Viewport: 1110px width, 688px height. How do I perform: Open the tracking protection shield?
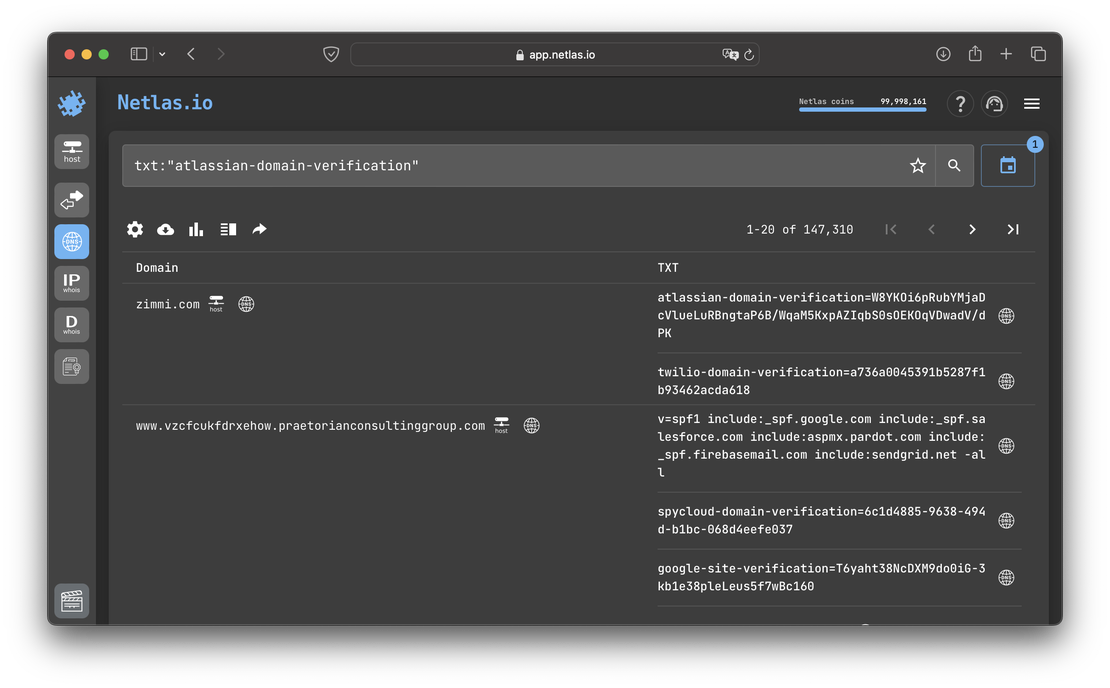tap(331, 53)
